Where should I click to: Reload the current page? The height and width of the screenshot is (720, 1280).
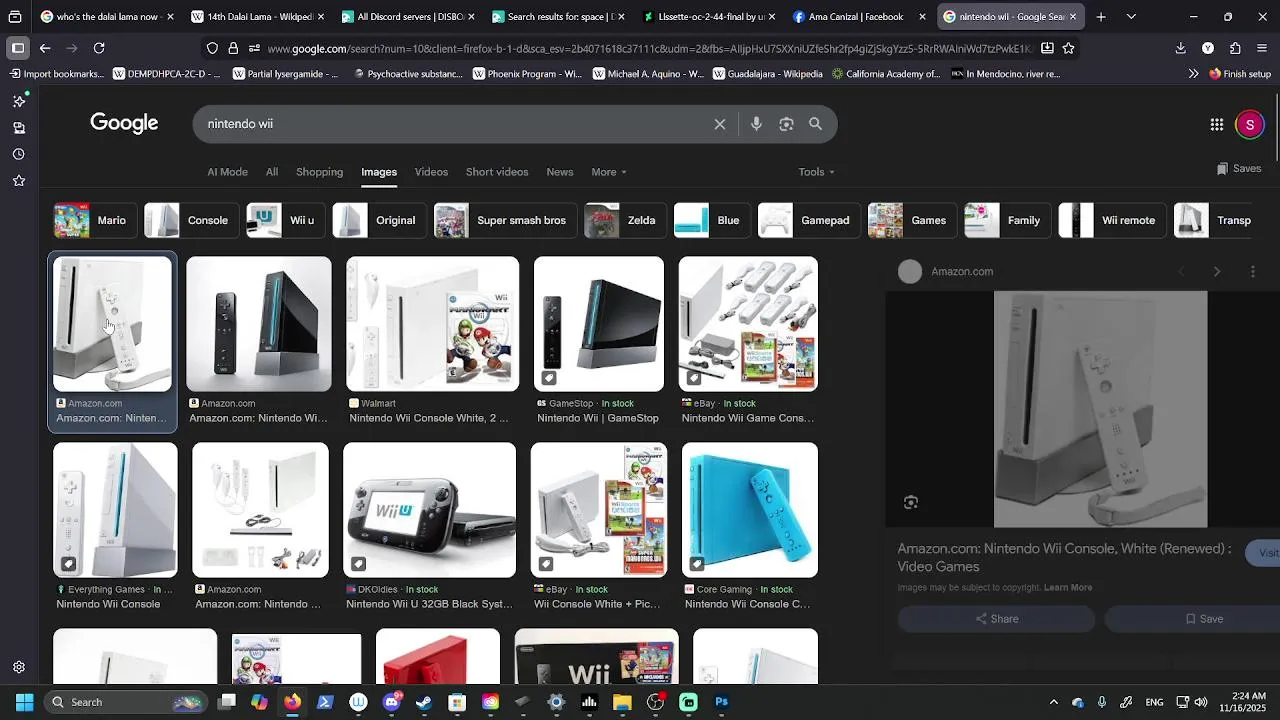coord(99,48)
